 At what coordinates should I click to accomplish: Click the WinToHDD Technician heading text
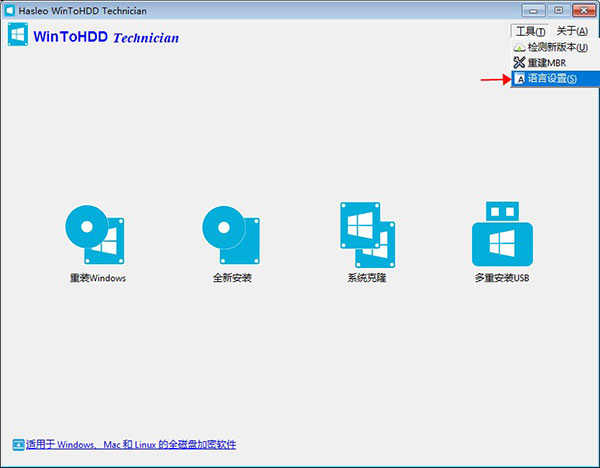point(106,37)
